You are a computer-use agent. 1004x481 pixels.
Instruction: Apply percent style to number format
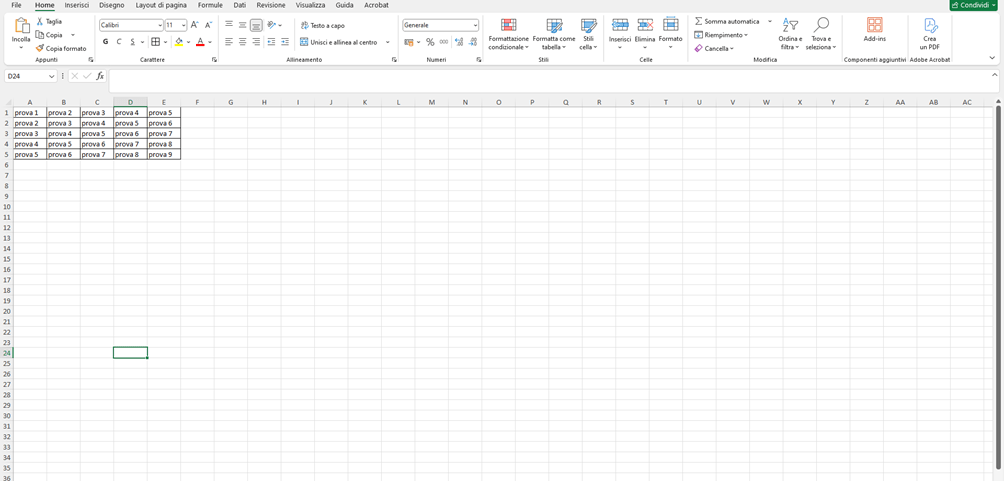(x=430, y=42)
